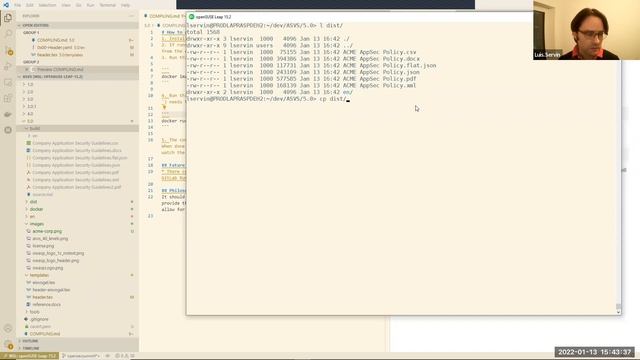Collapse the build folder

[x=78, y=129]
